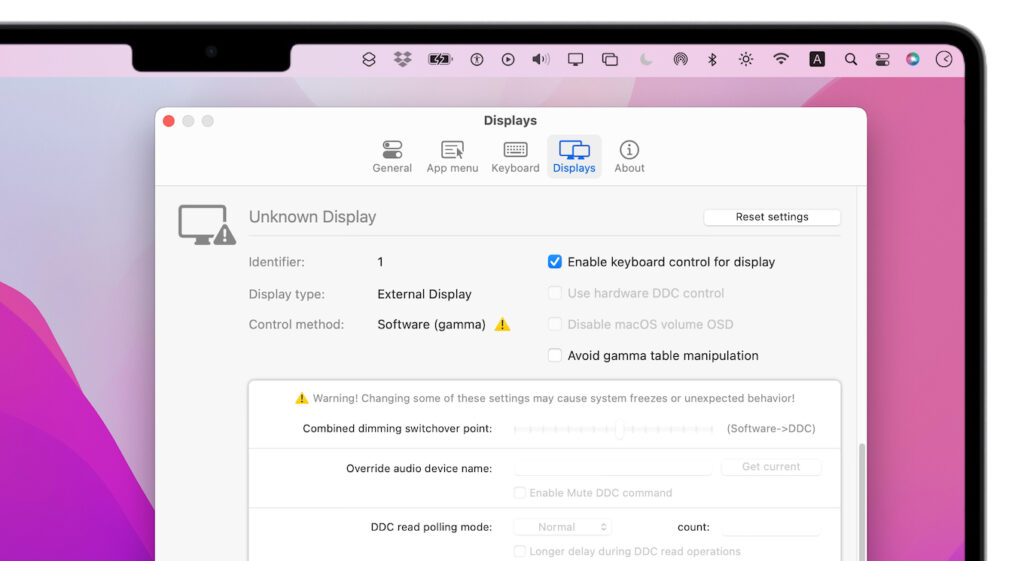Click the Get current audio device button
The image size is (1024, 561).
[x=771, y=466]
